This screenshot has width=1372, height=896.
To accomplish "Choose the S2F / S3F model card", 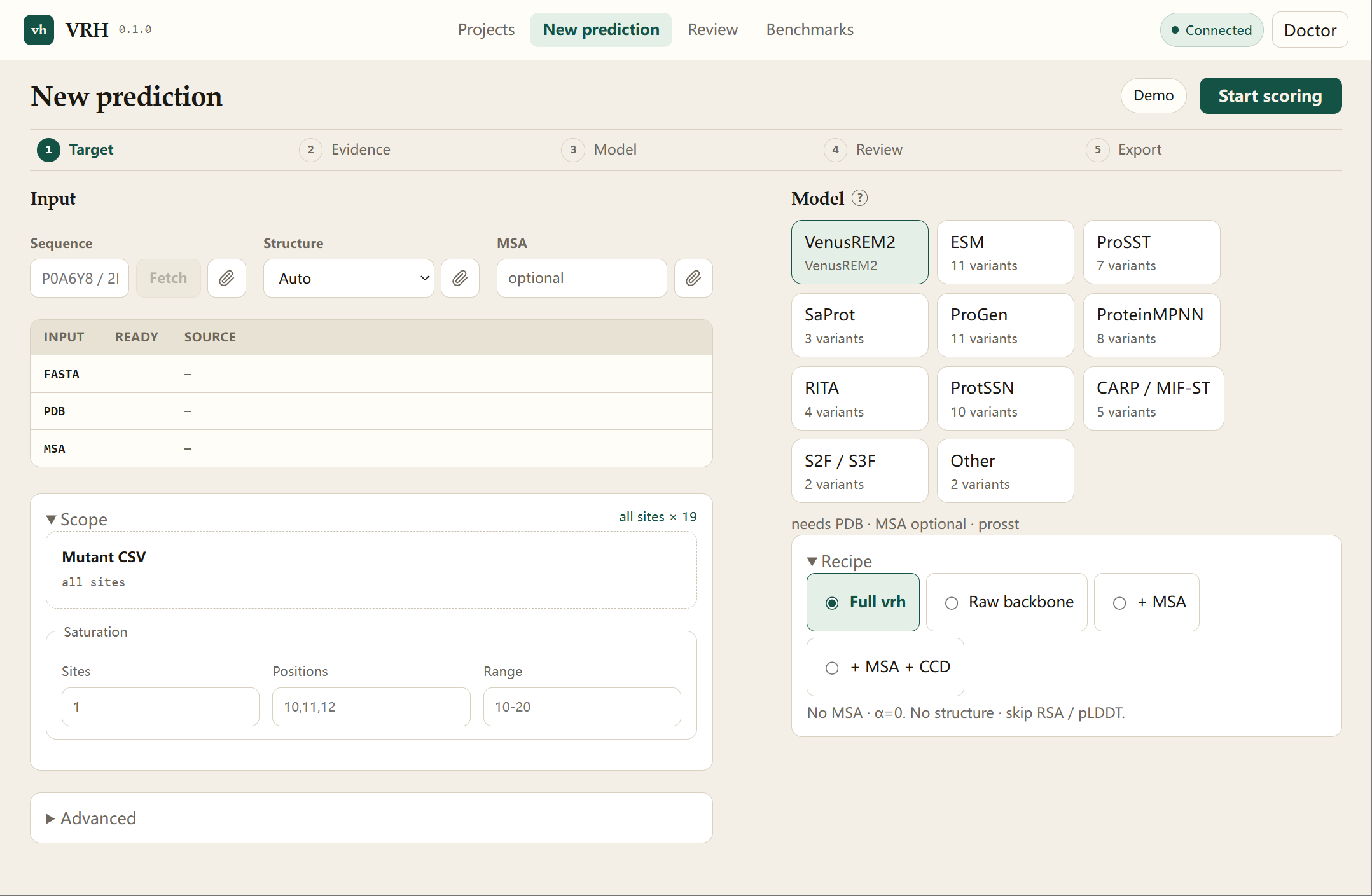I will (859, 471).
